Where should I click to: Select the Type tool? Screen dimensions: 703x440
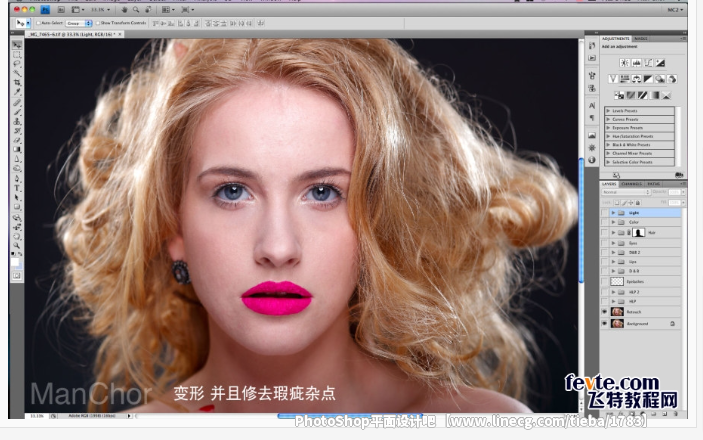[17, 188]
